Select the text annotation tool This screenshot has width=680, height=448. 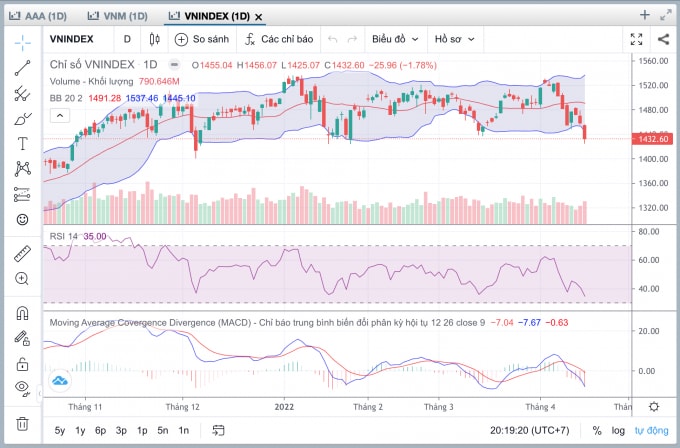click(23, 144)
